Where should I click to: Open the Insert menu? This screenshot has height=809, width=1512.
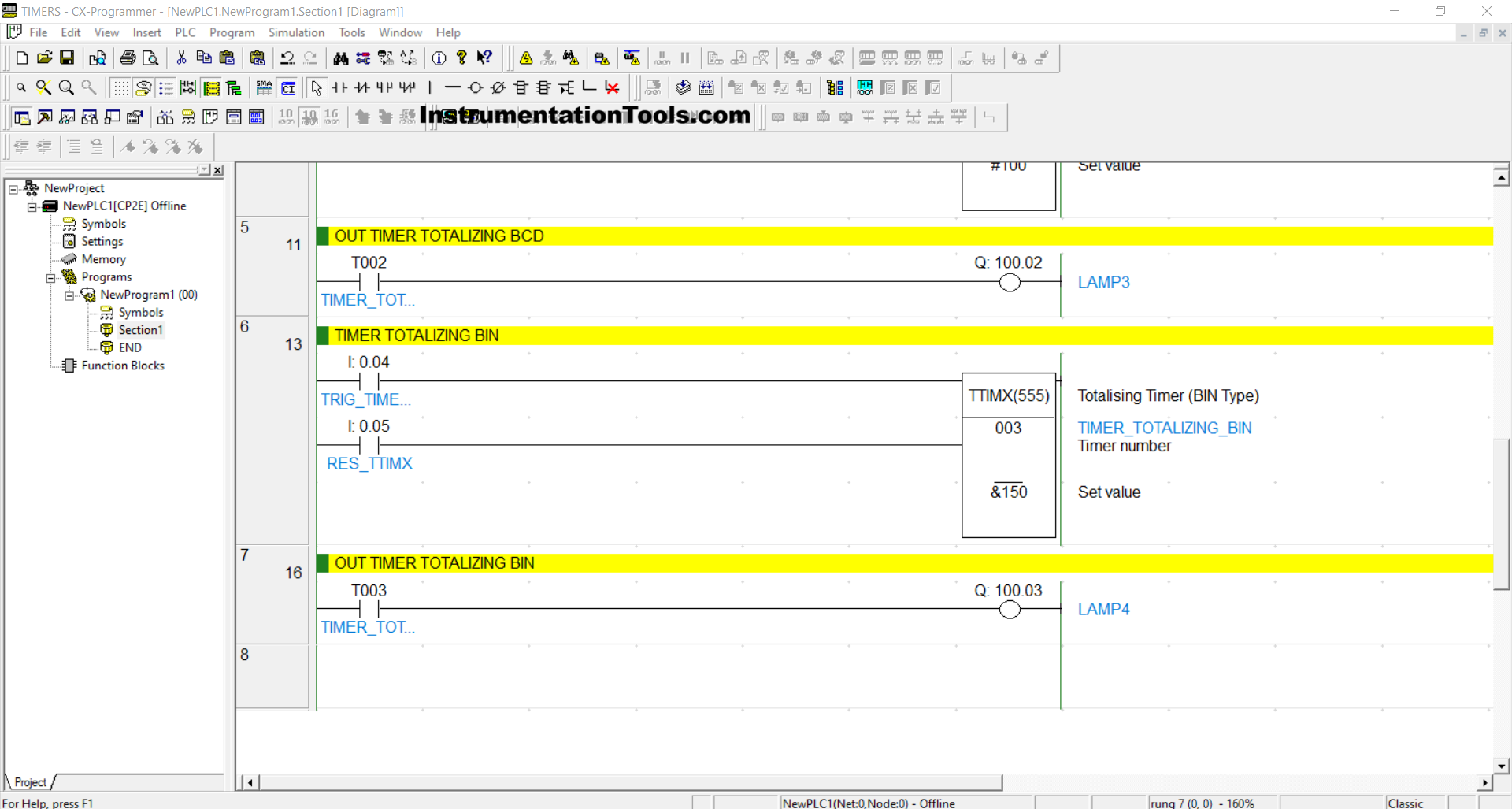[x=146, y=32]
